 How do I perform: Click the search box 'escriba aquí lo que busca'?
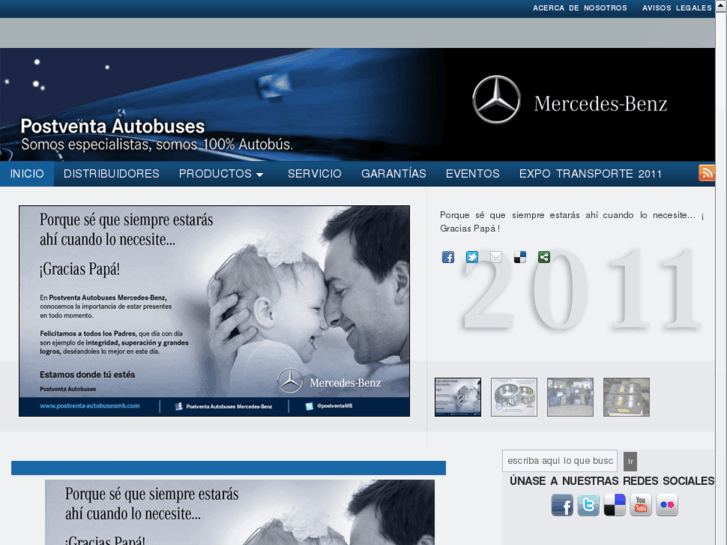pos(560,461)
